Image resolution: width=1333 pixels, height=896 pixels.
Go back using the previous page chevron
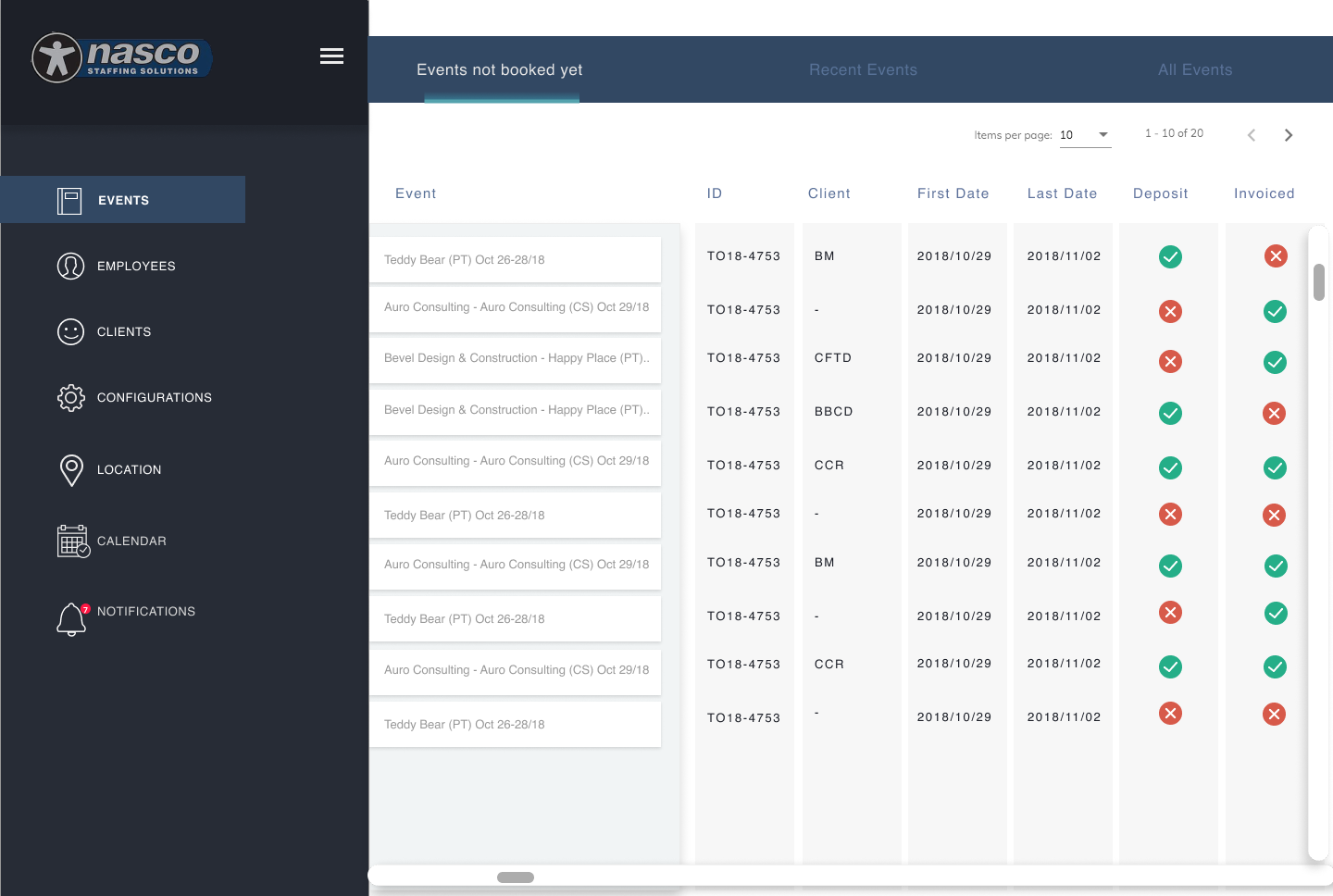pos(1251,134)
